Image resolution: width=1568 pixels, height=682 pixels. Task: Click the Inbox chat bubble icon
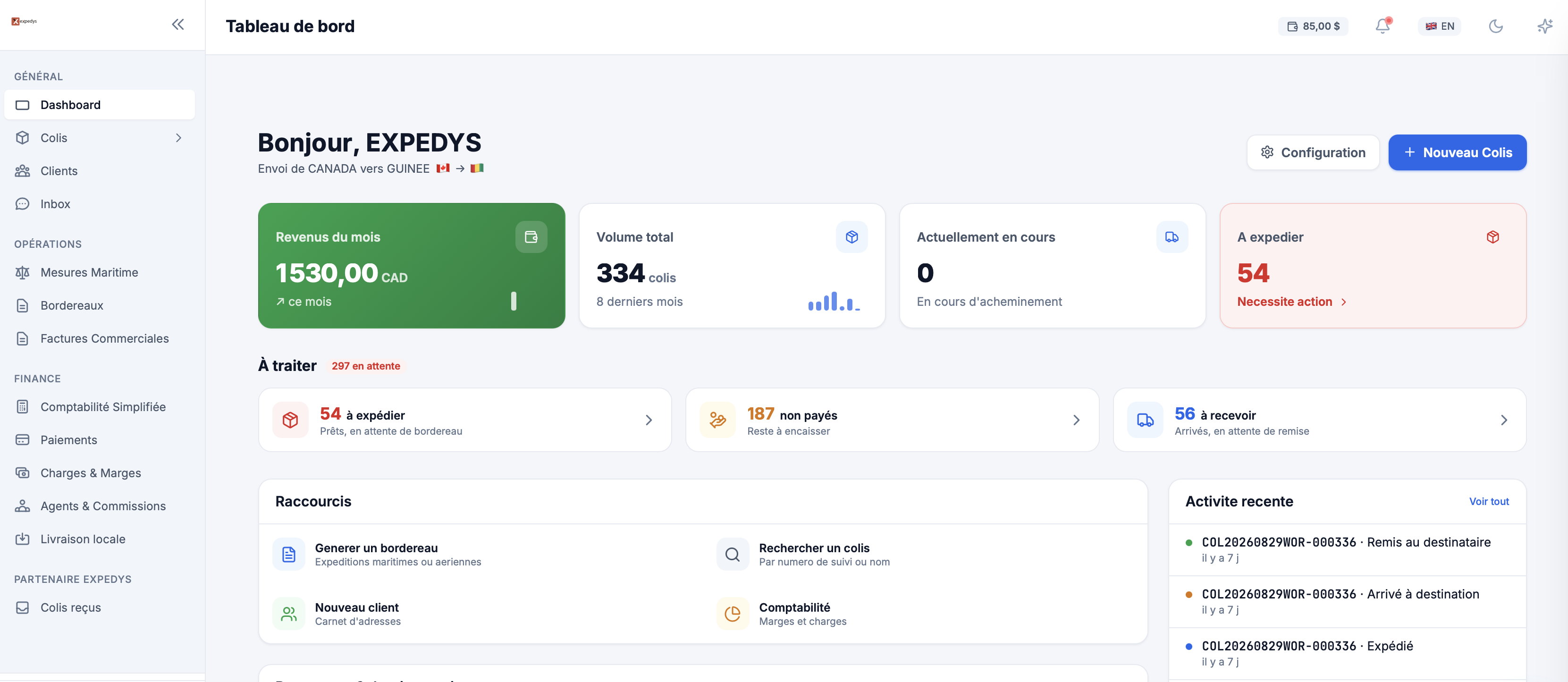tap(23, 204)
